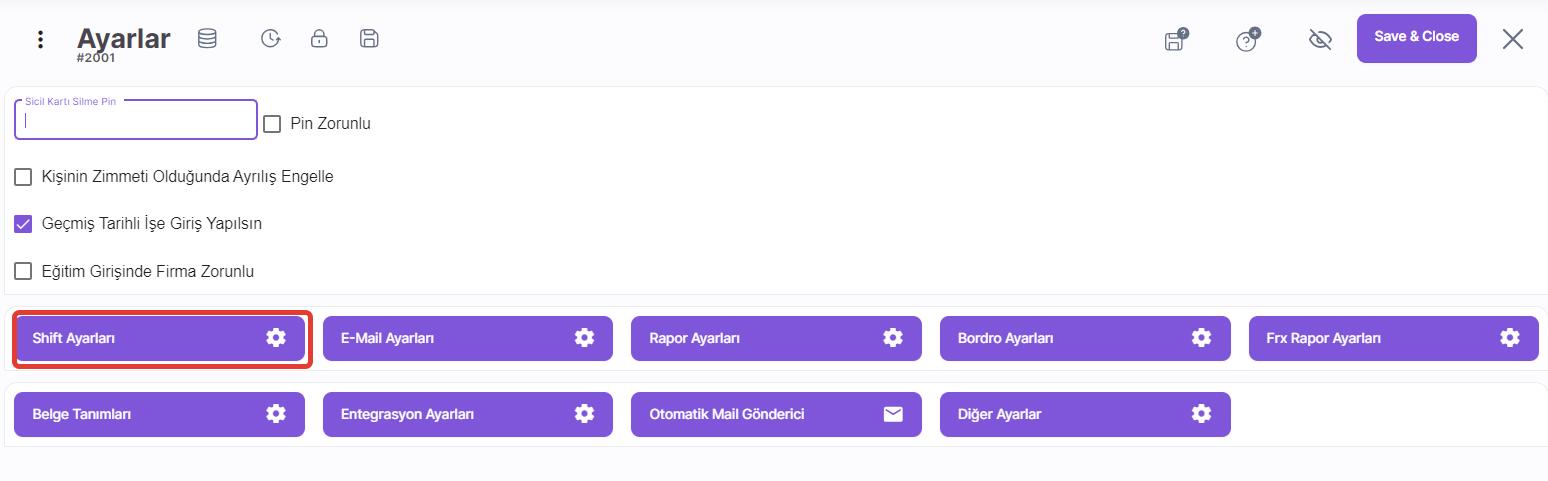This screenshot has width=1548, height=481.
Task: Click the save icon with question badge
Action: coord(1176,40)
